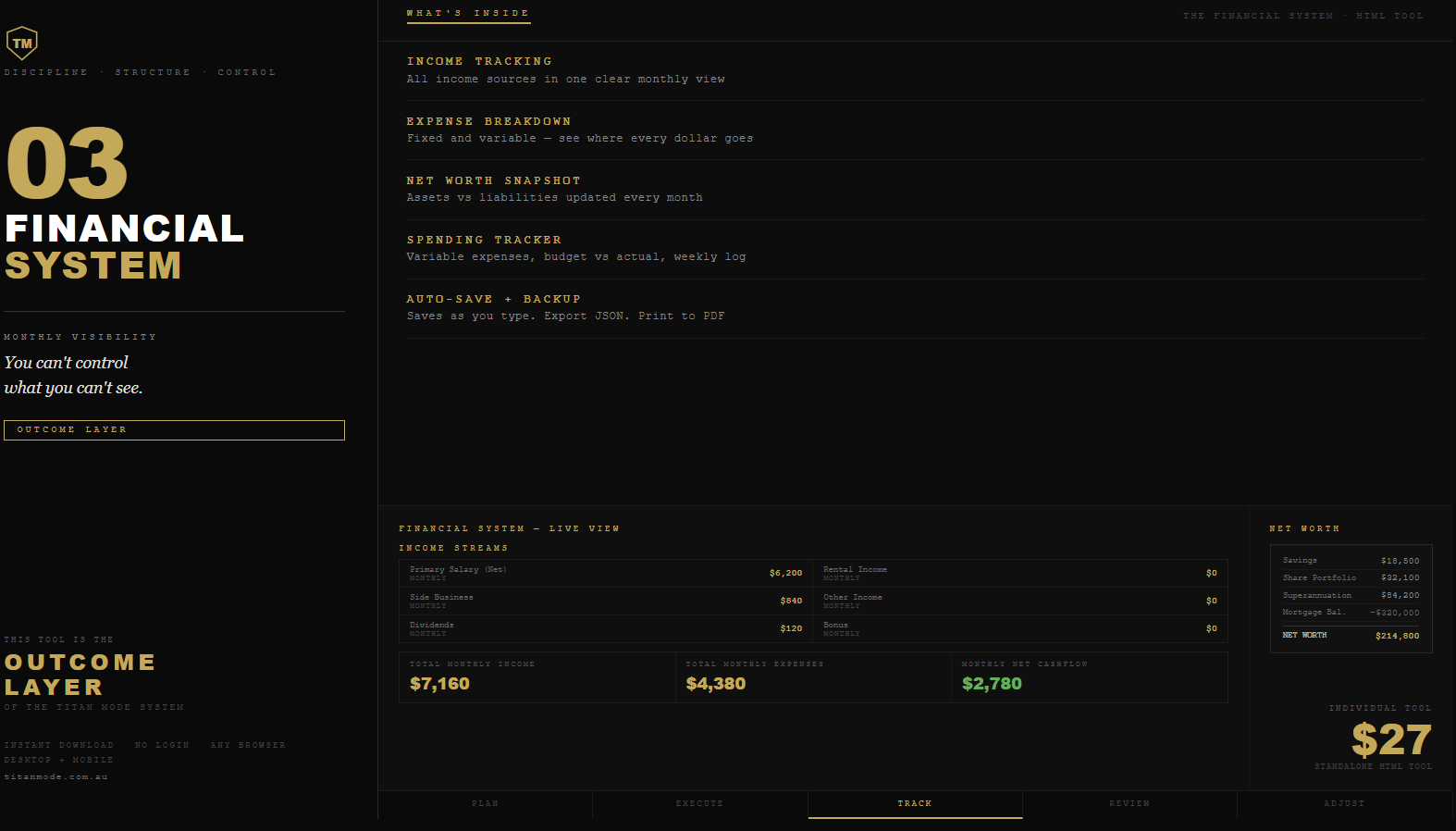Click the TM shield logo
The height and width of the screenshot is (831, 1456).
tap(22, 43)
